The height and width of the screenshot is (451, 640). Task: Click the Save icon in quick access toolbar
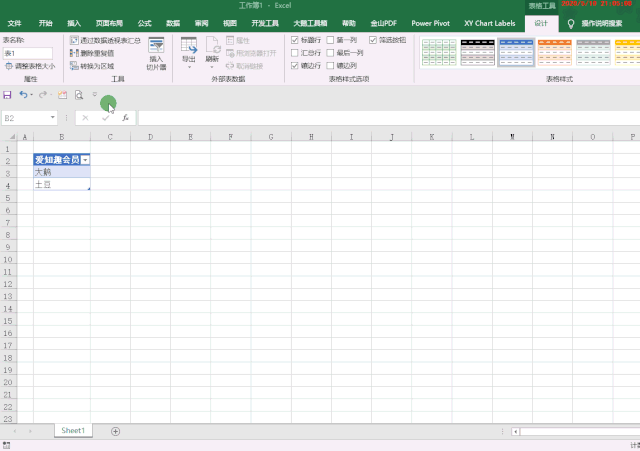7,95
